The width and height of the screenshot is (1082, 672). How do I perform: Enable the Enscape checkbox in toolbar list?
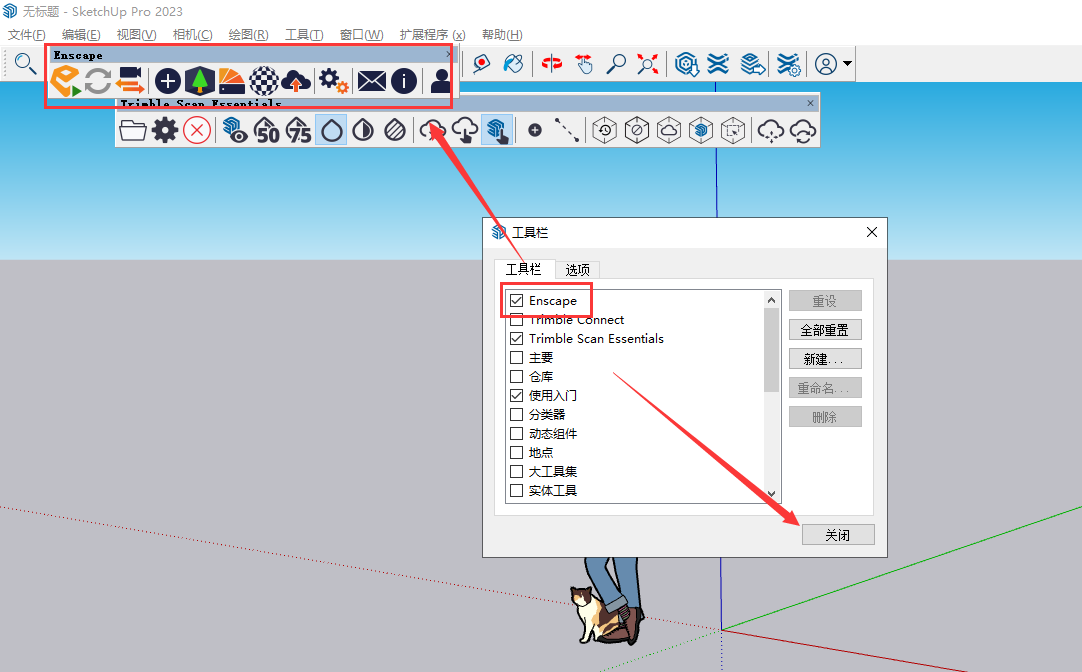coord(516,300)
